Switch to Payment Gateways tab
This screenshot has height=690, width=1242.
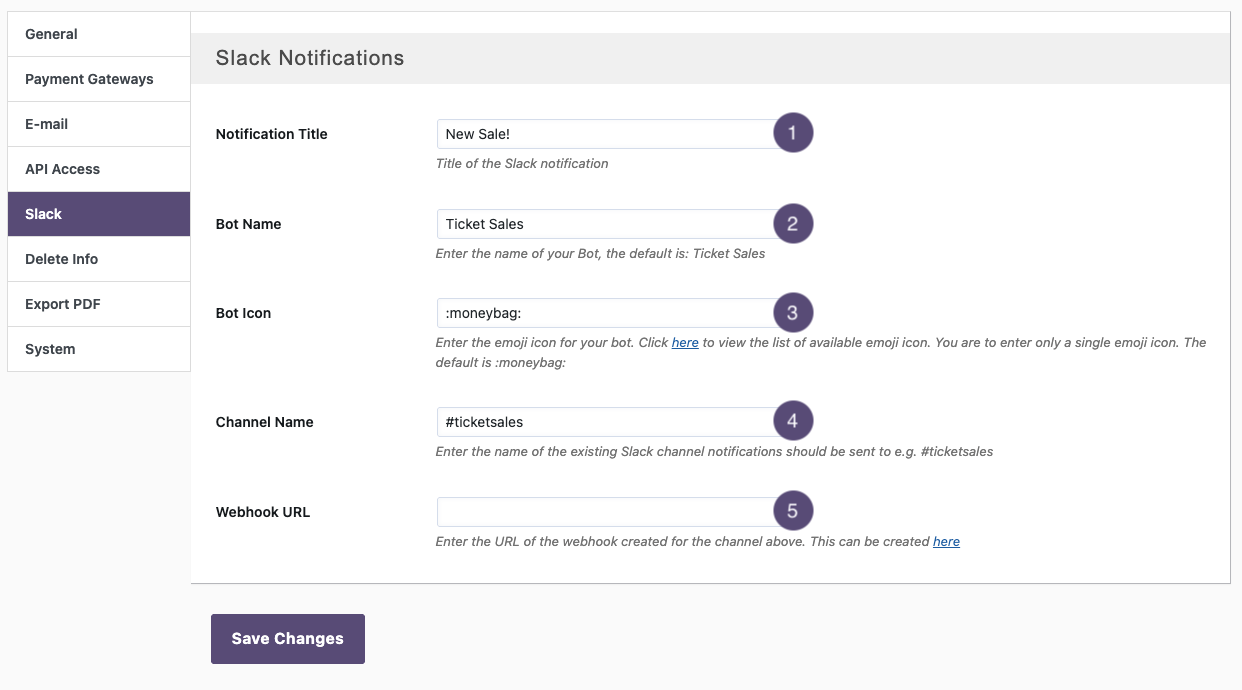coord(98,79)
